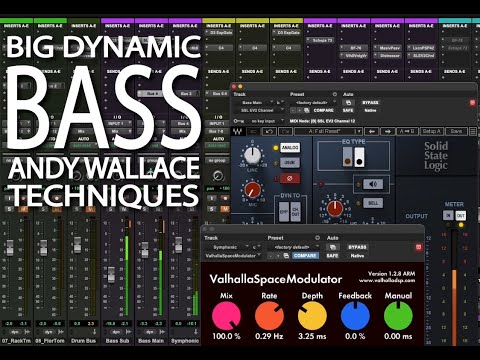
Task: Open the SSL factory default preset dropdown
Action: [313, 103]
